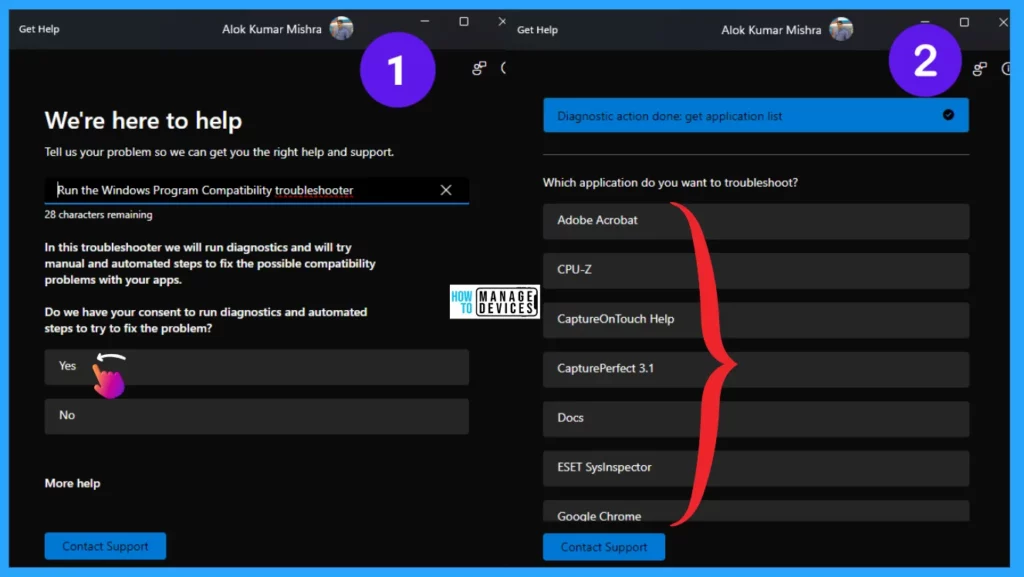
Task: Click Contact Support in left Get Help window
Action: pyautogui.click(x=105, y=546)
